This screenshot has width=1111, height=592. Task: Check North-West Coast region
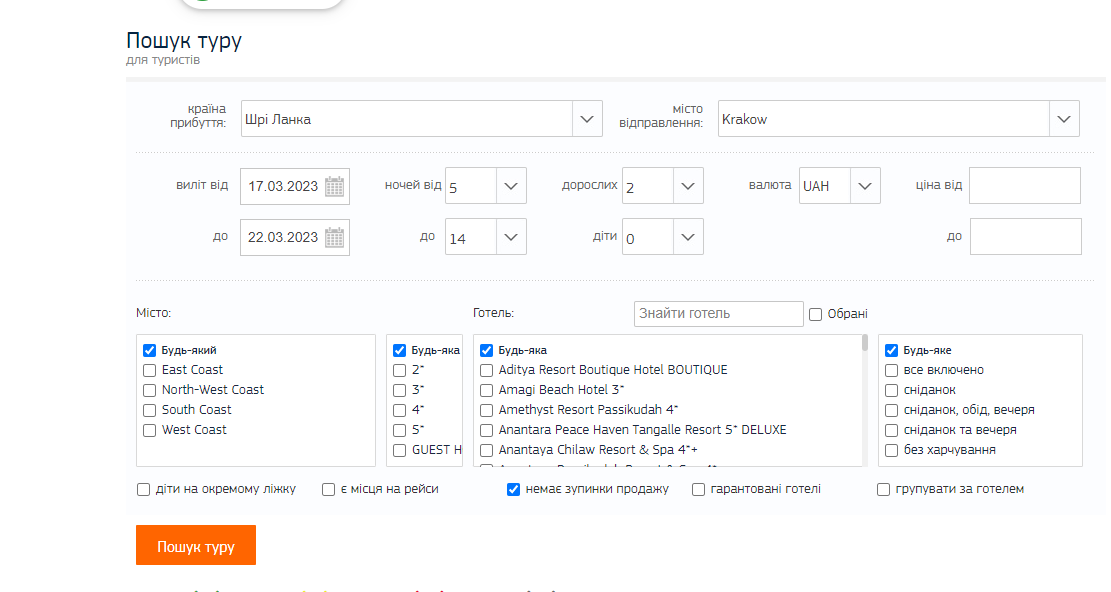[x=150, y=390]
